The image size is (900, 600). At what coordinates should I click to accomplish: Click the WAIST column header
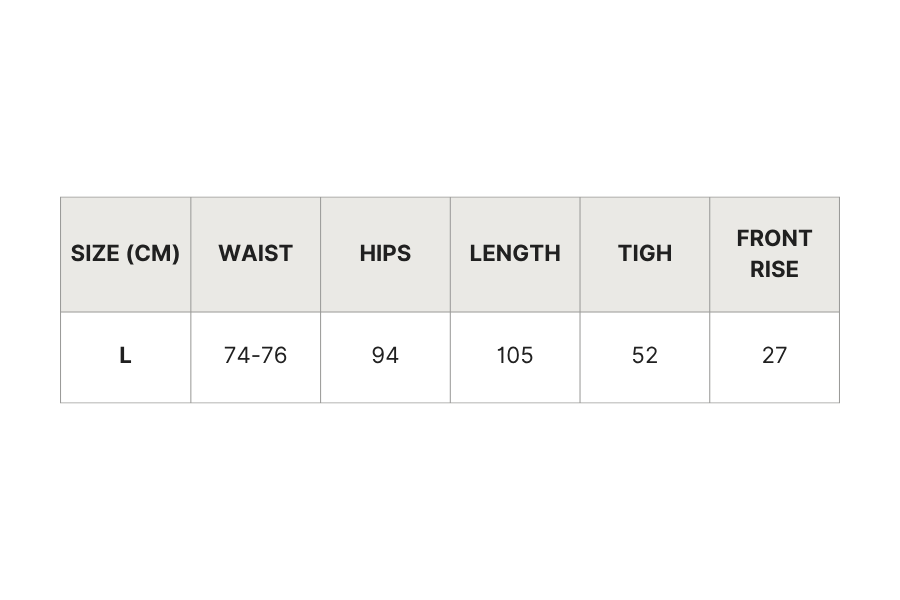(255, 254)
